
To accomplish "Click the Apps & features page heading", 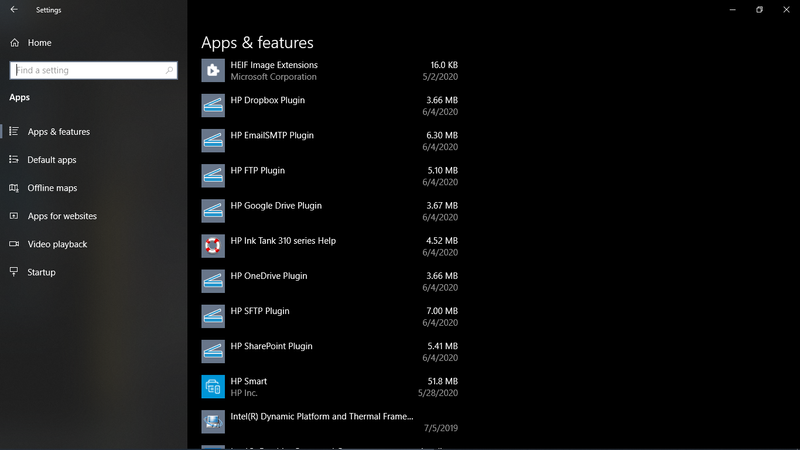I will (257, 42).
